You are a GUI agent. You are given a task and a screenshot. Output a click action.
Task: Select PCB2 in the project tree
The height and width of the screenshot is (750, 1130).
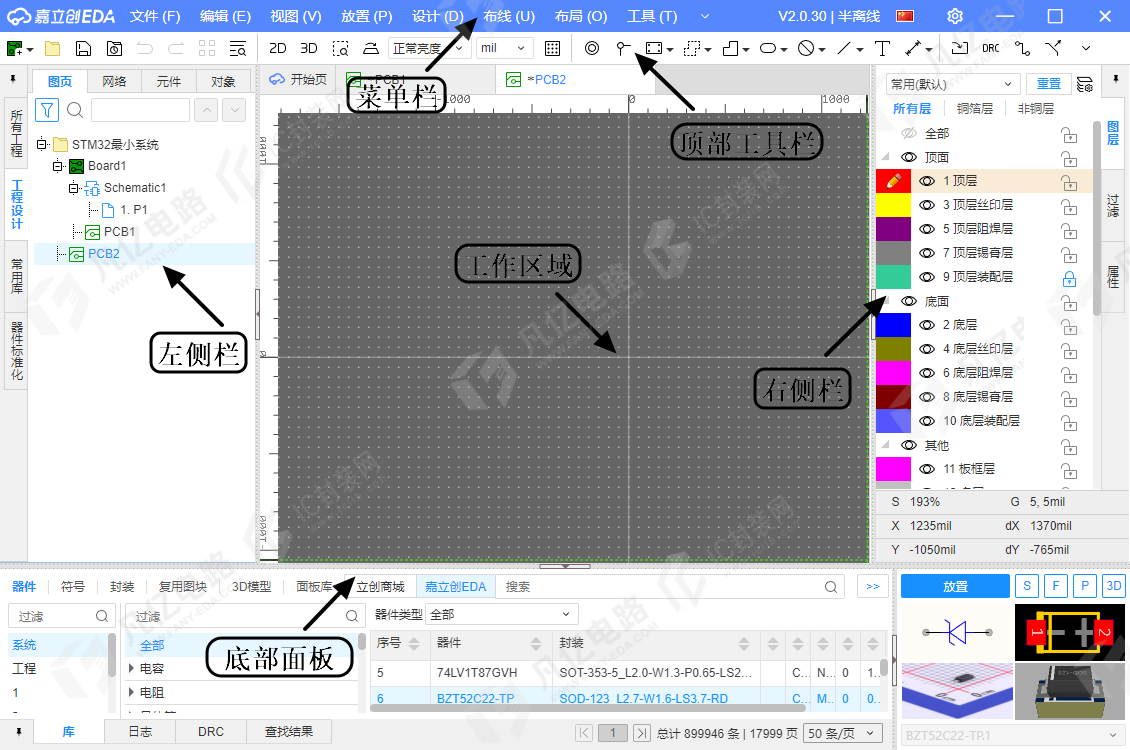(x=104, y=254)
